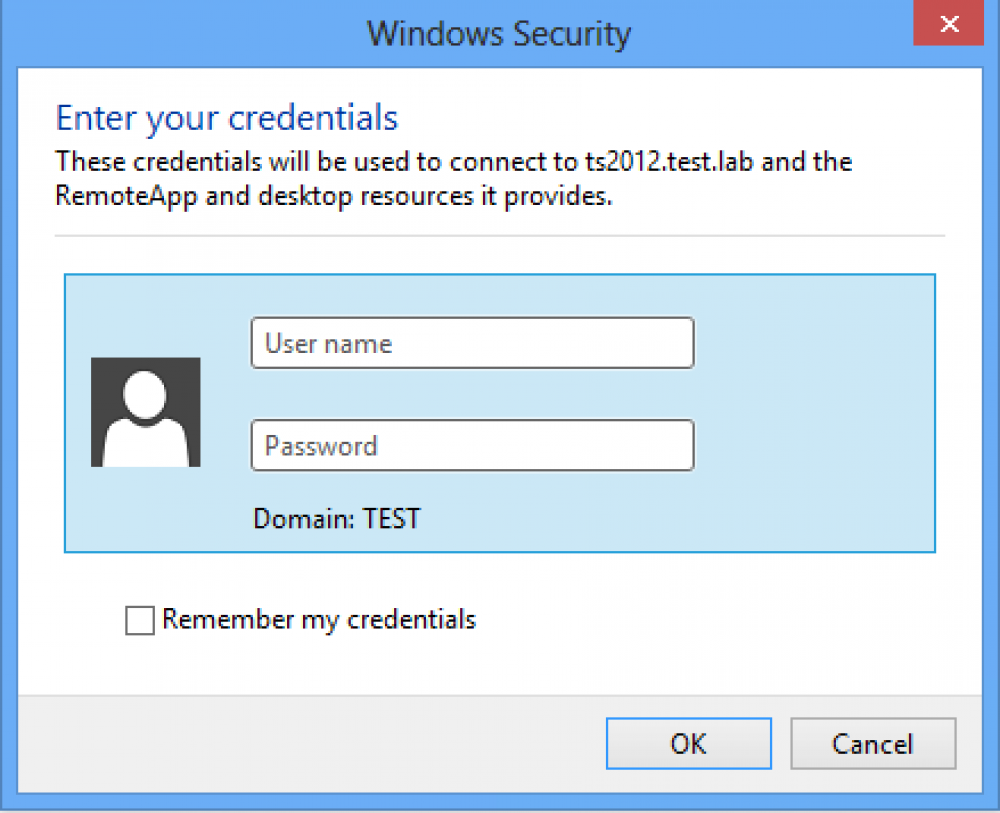The image size is (1000, 813).
Task: Click the 'Domain: TEST' label
Action: [x=337, y=518]
